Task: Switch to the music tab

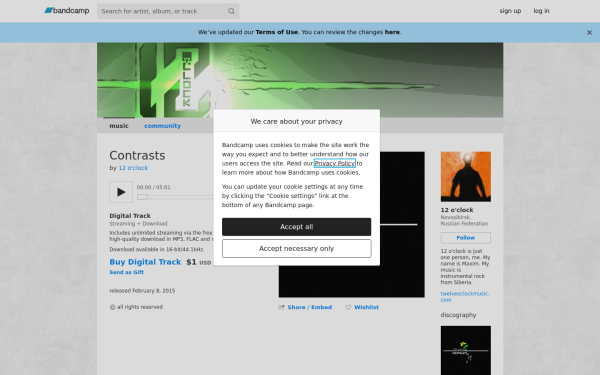Action: [119, 126]
